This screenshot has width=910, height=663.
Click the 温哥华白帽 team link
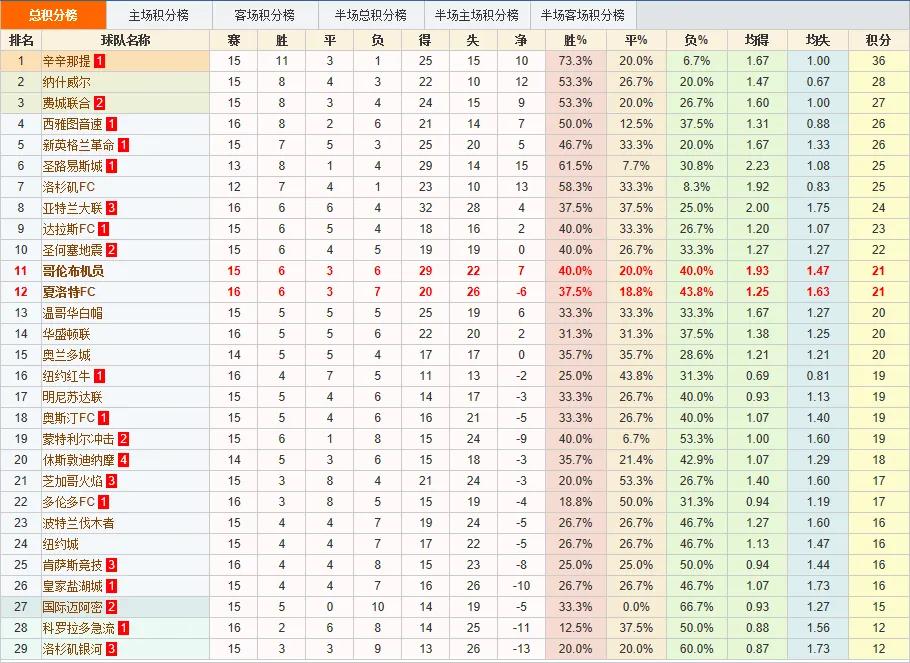(72, 313)
